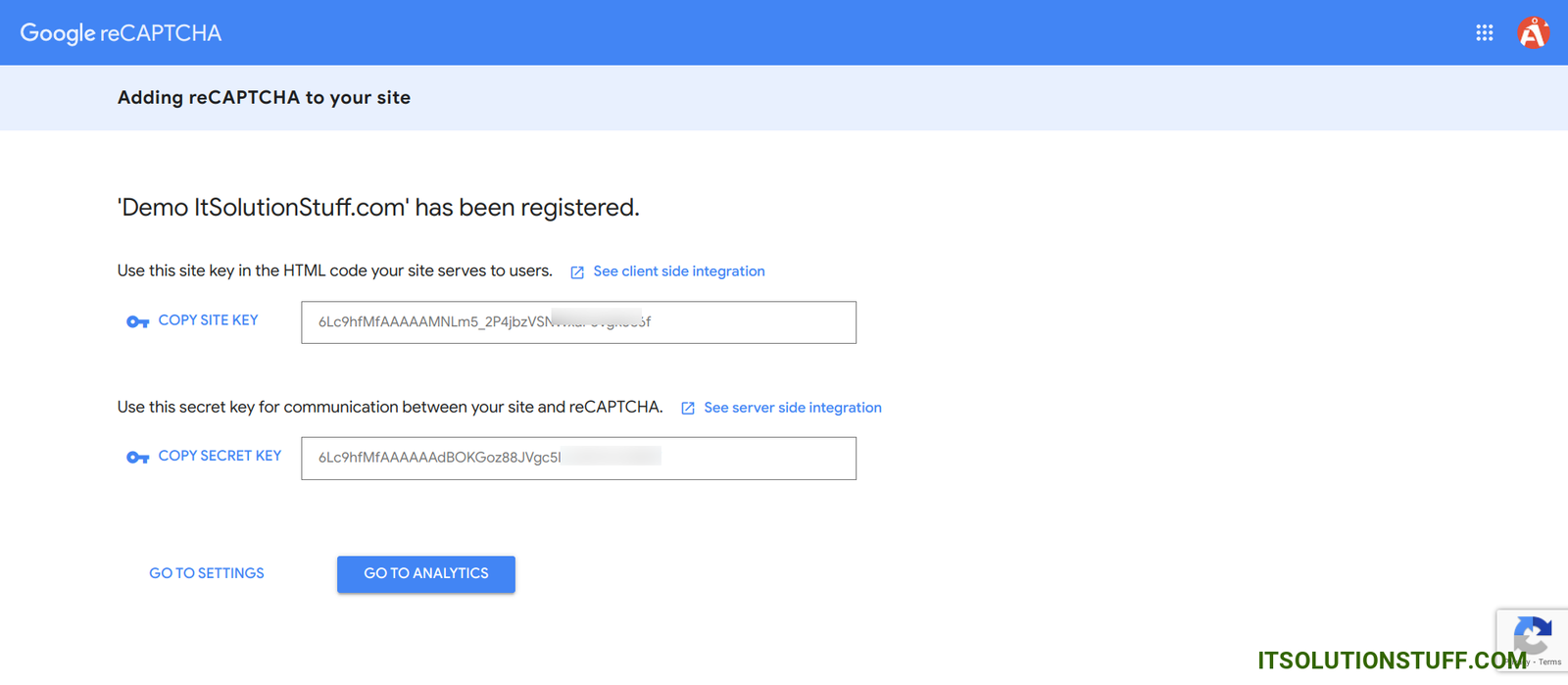Click the ITSOLUTIONSTUFF.COM watermark text

click(1392, 661)
